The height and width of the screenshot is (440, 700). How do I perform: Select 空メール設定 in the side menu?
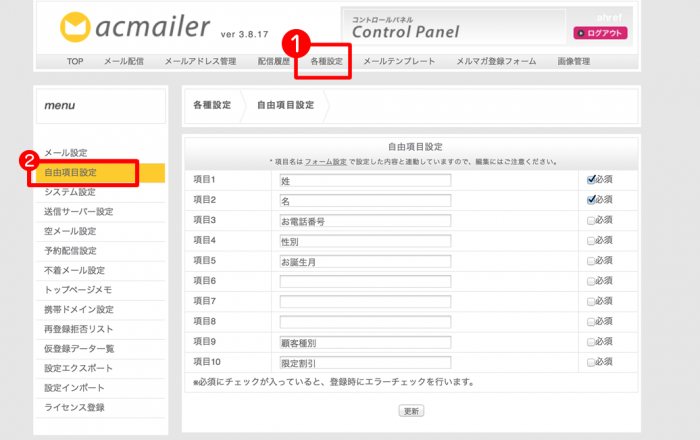point(70,231)
